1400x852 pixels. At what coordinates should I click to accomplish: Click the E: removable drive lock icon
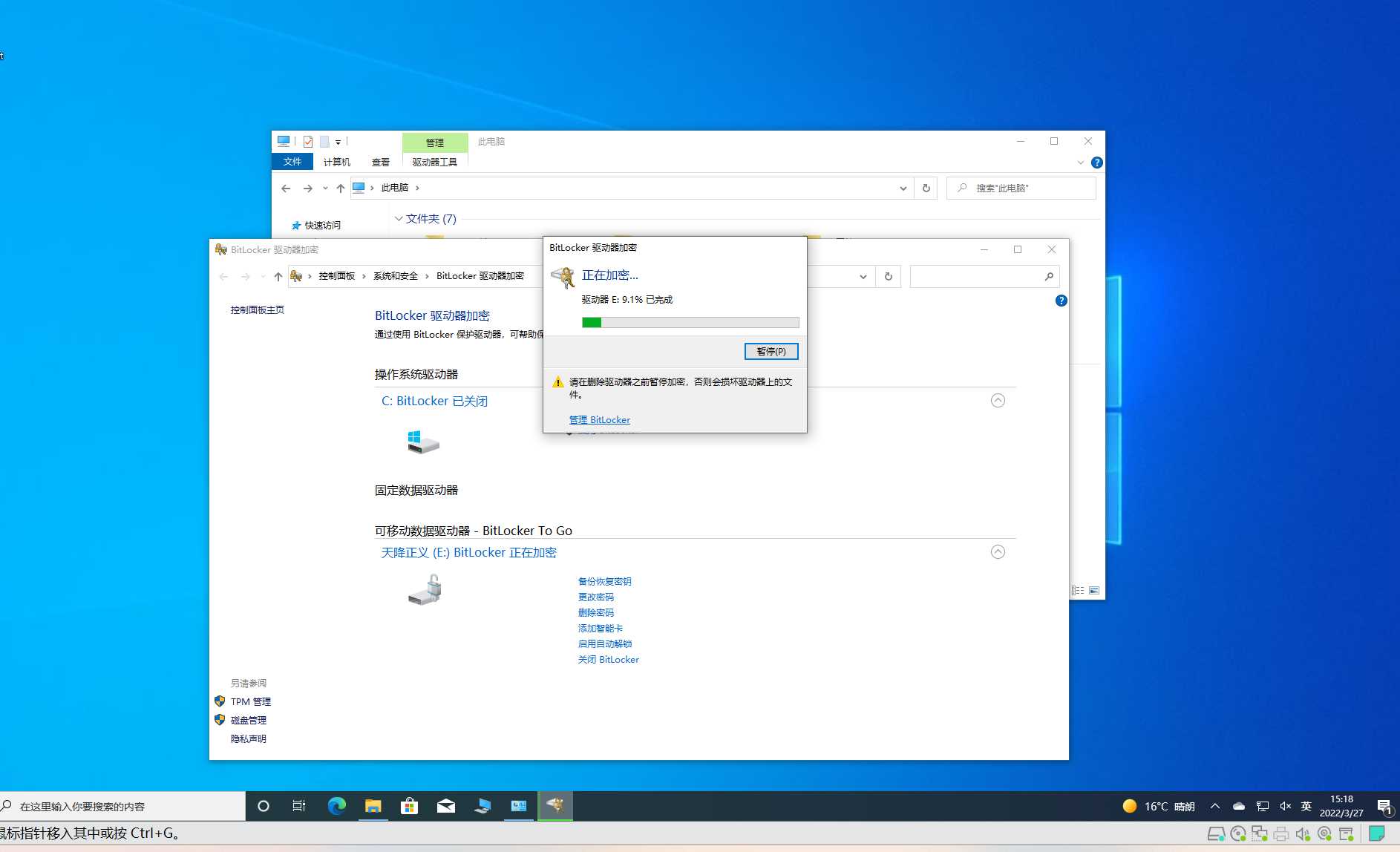[425, 592]
